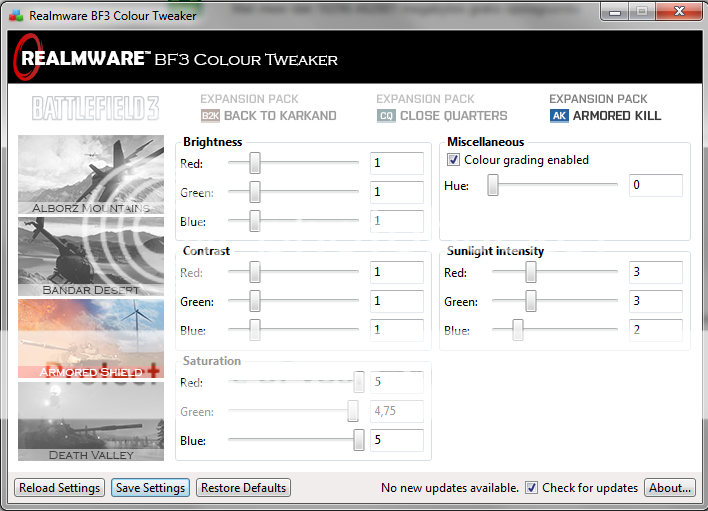Click the Brightness Green slider thumb

(x=255, y=192)
